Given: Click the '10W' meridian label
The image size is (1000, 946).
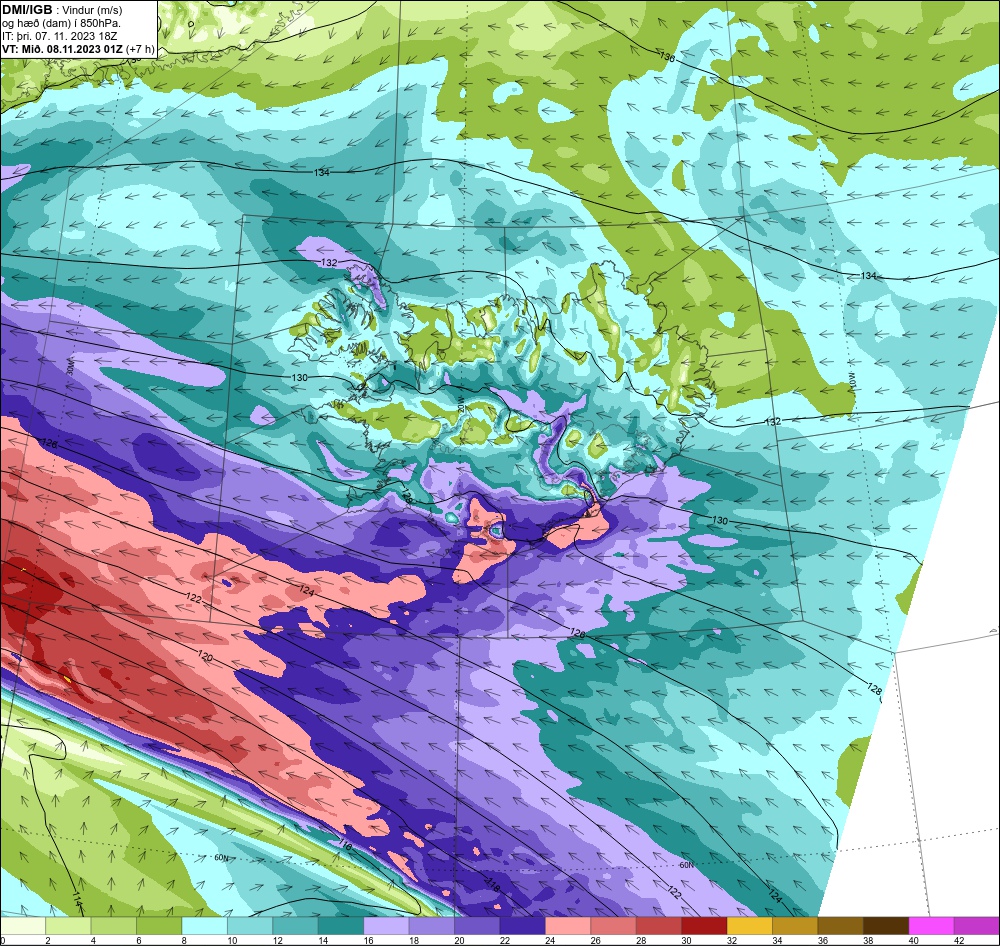Looking at the screenshot, I should pos(850,382).
